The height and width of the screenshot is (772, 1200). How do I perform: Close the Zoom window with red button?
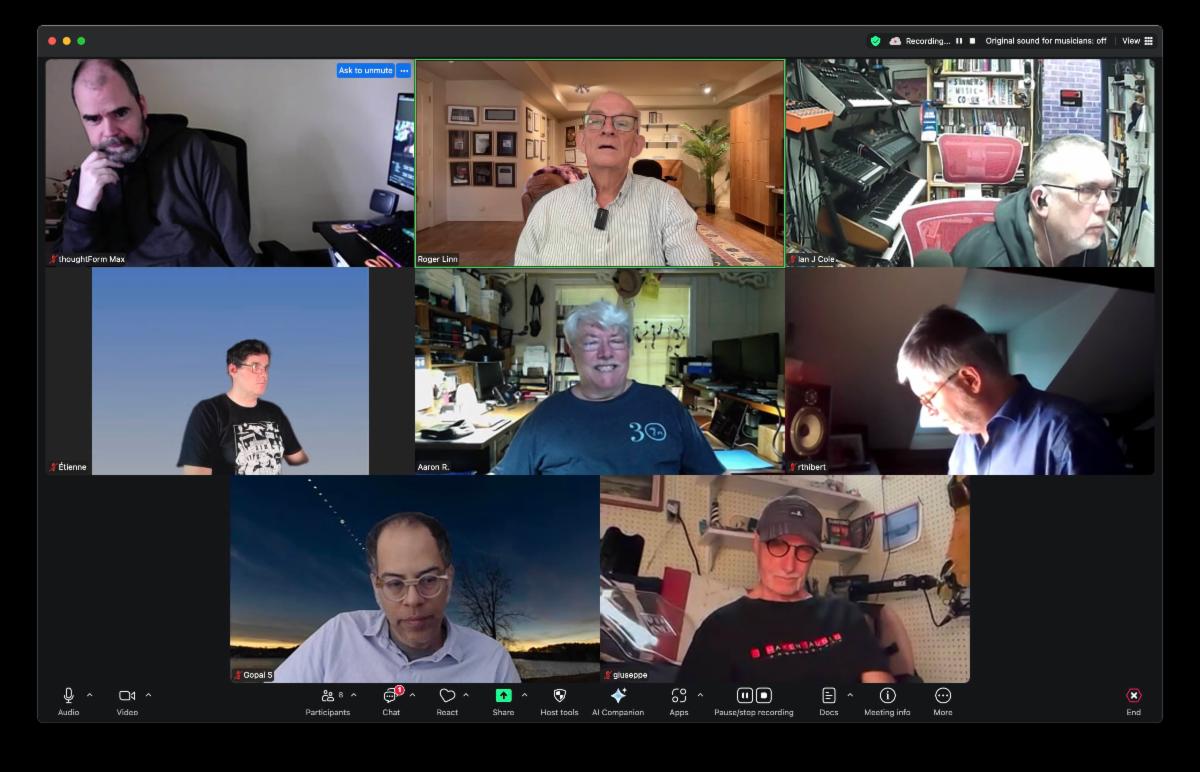coord(53,41)
